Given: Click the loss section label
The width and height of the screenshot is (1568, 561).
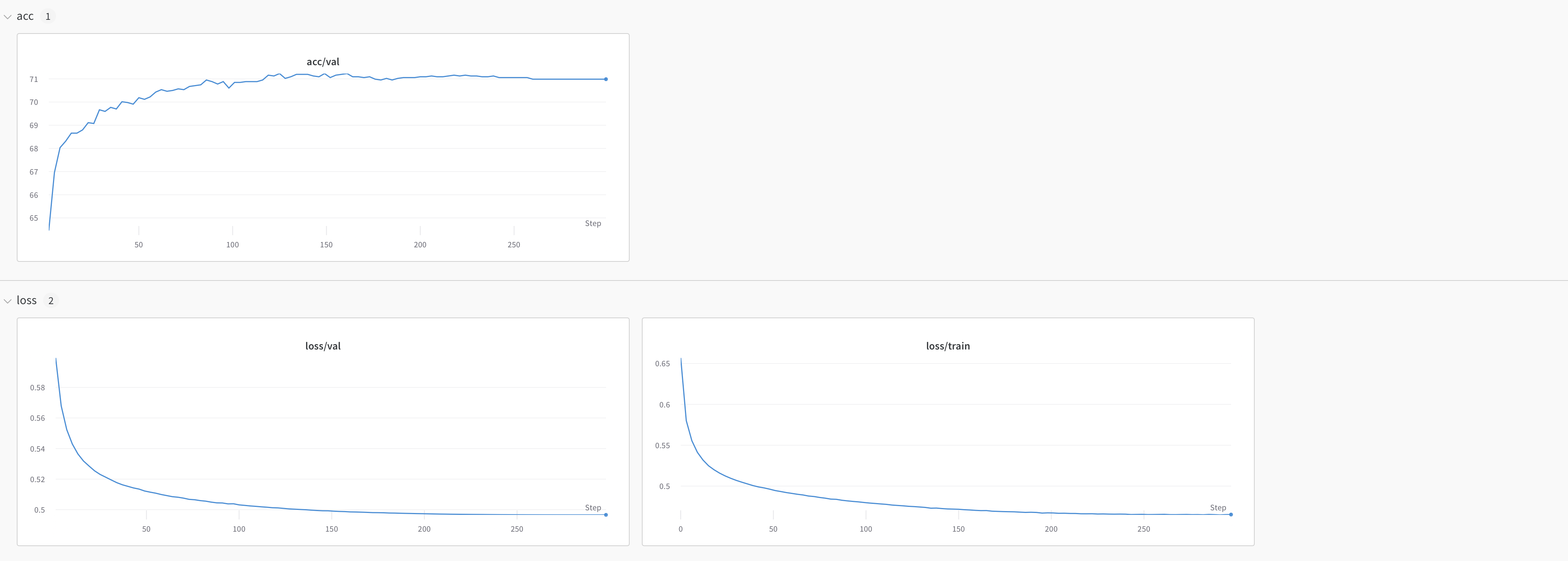Looking at the screenshot, I should pyautogui.click(x=27, y=300).
